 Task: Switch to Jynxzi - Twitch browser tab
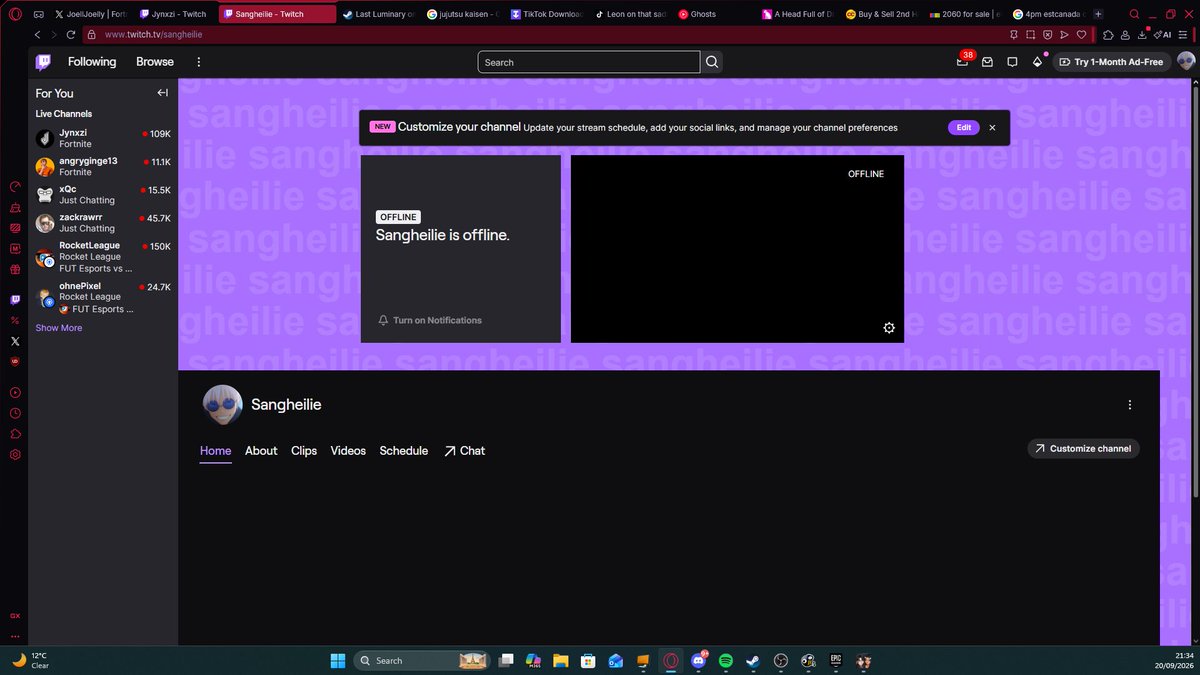[173, 14]
